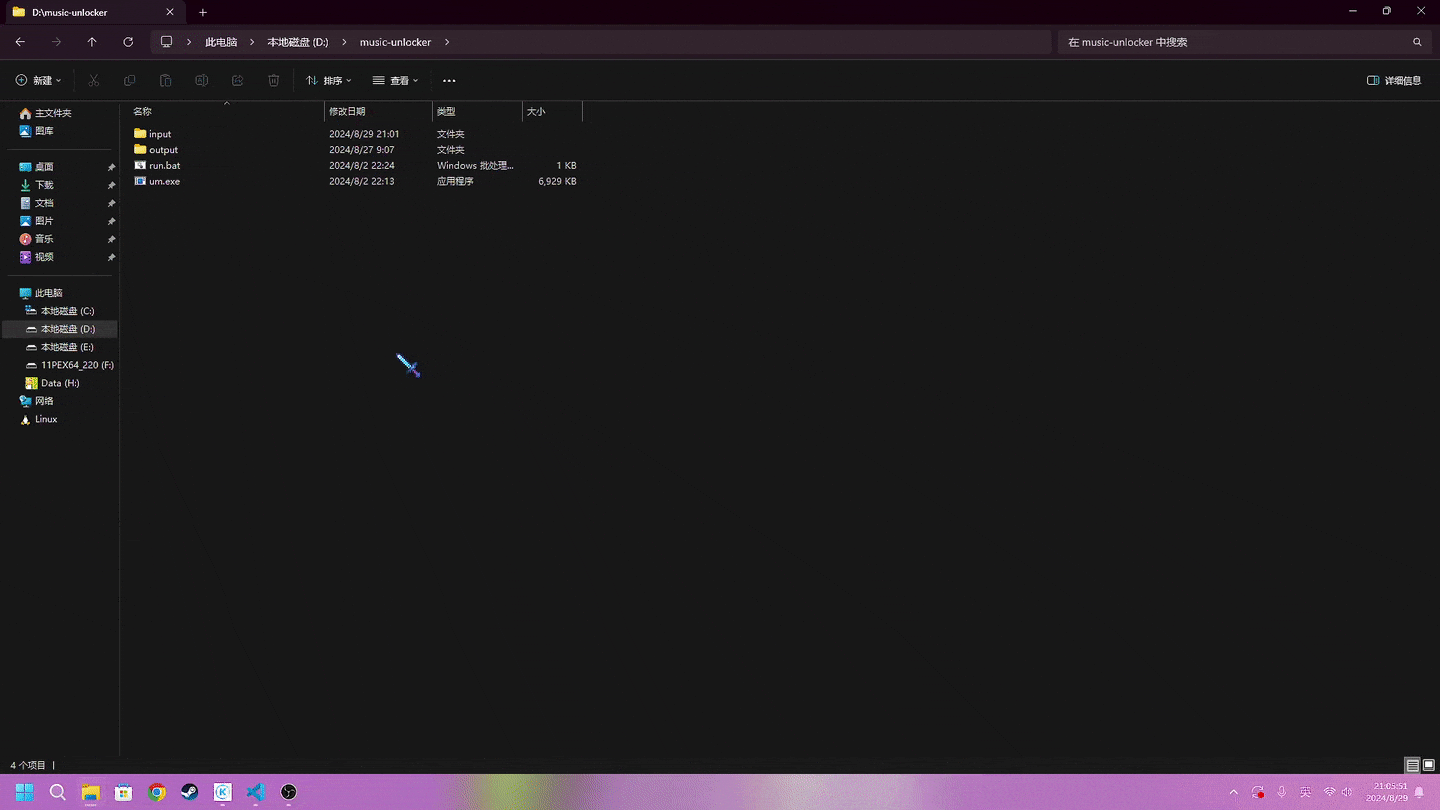The height and width of the screenshot is (810, 1440).
Task: Open Google Chrome from the taskbar
Action: click(x=156, y=792)
